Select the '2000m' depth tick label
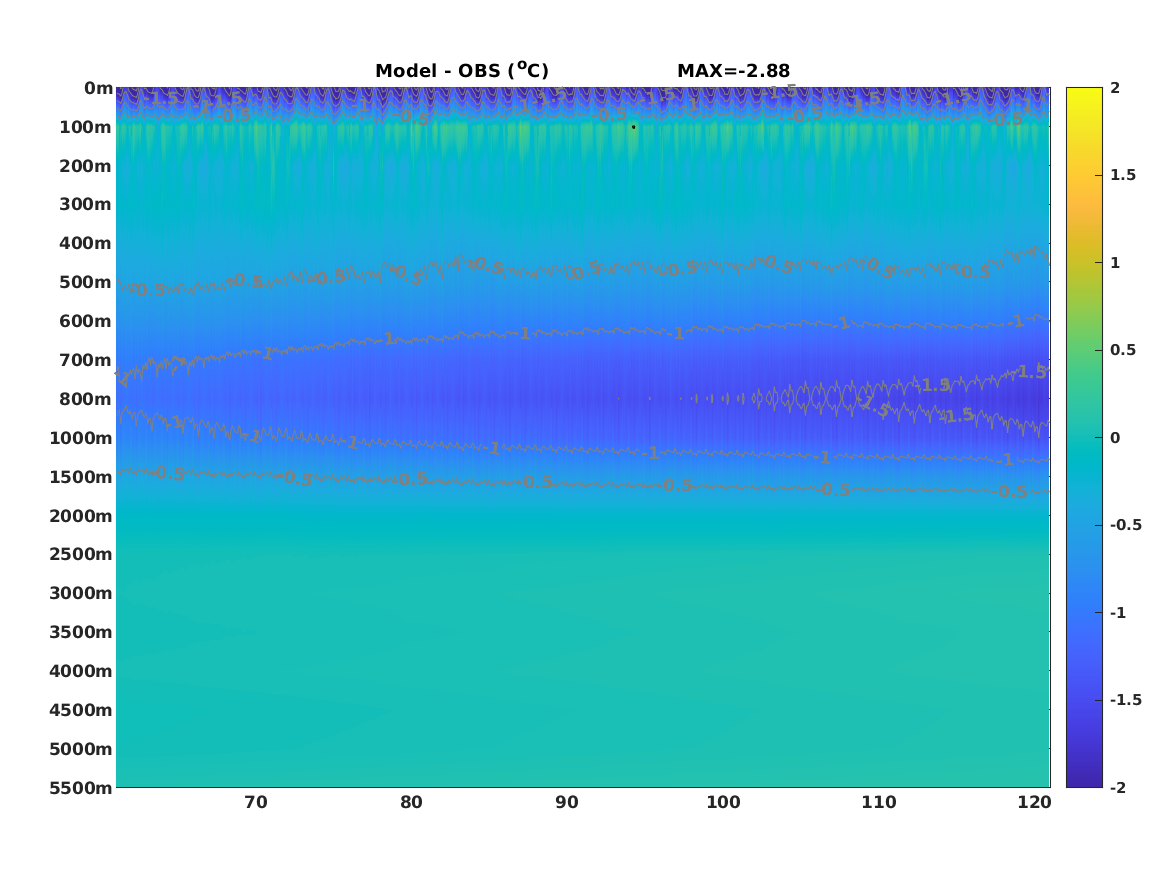1167x875 pixels. [x=80, y=516]
